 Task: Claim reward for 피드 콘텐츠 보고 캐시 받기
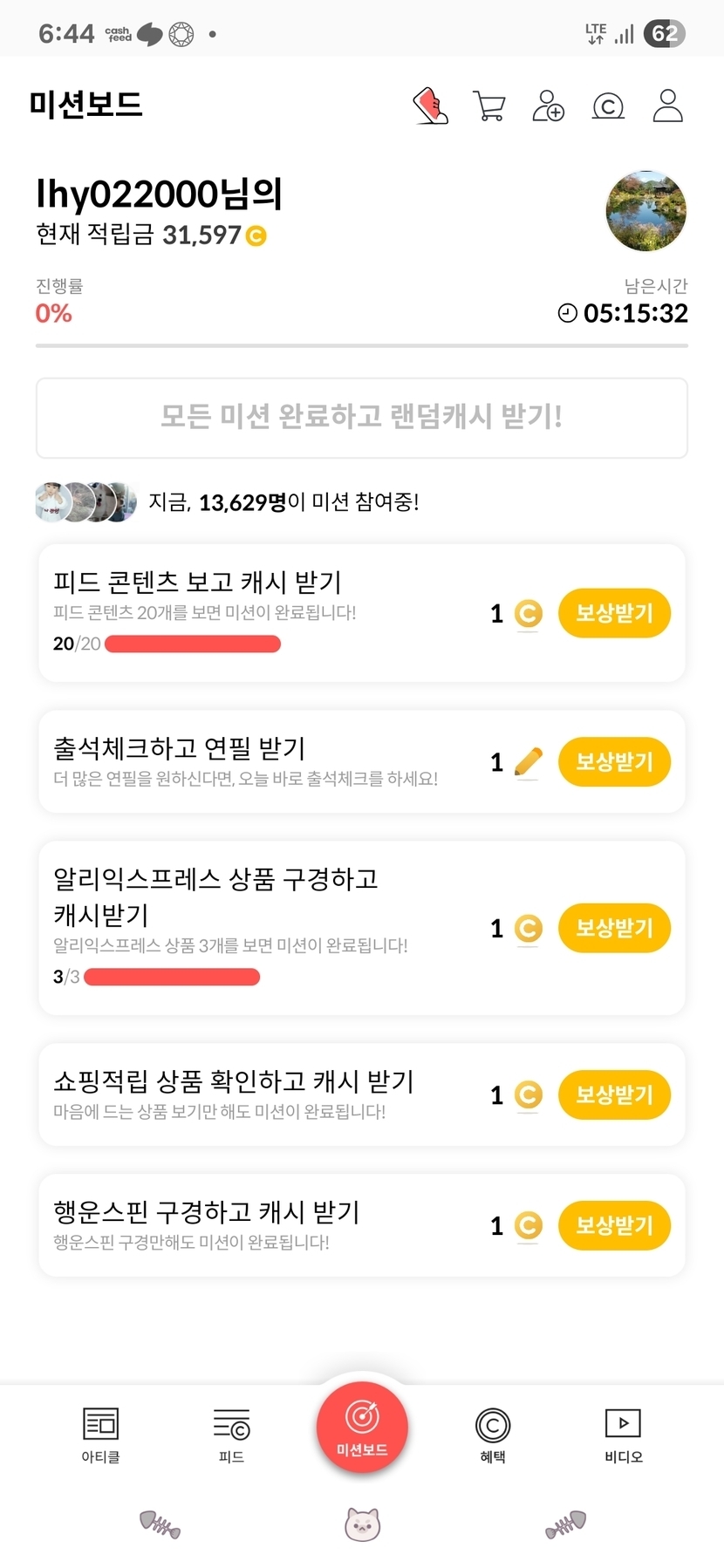point(614,613)
